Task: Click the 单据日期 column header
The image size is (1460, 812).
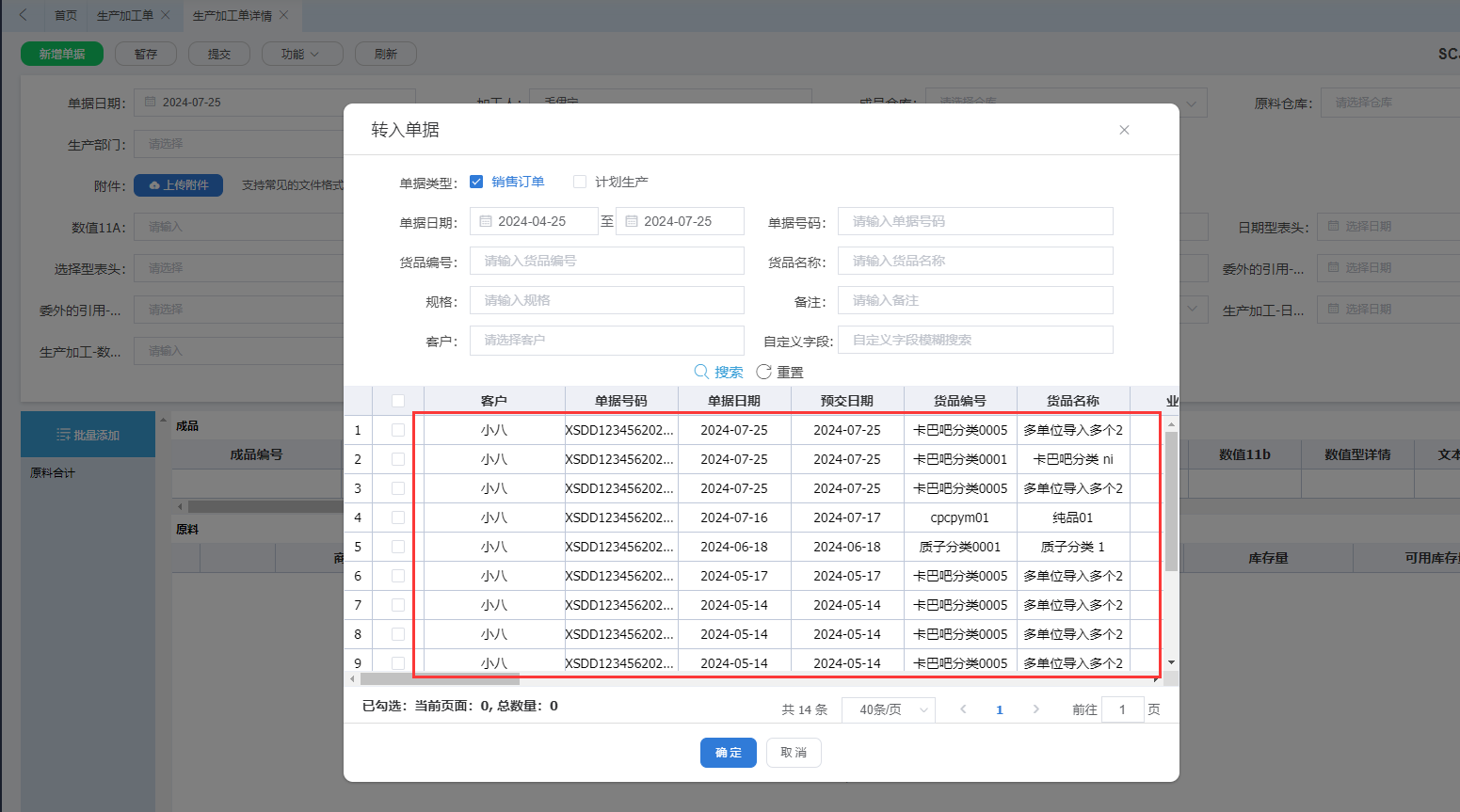Action: [734, 401]
